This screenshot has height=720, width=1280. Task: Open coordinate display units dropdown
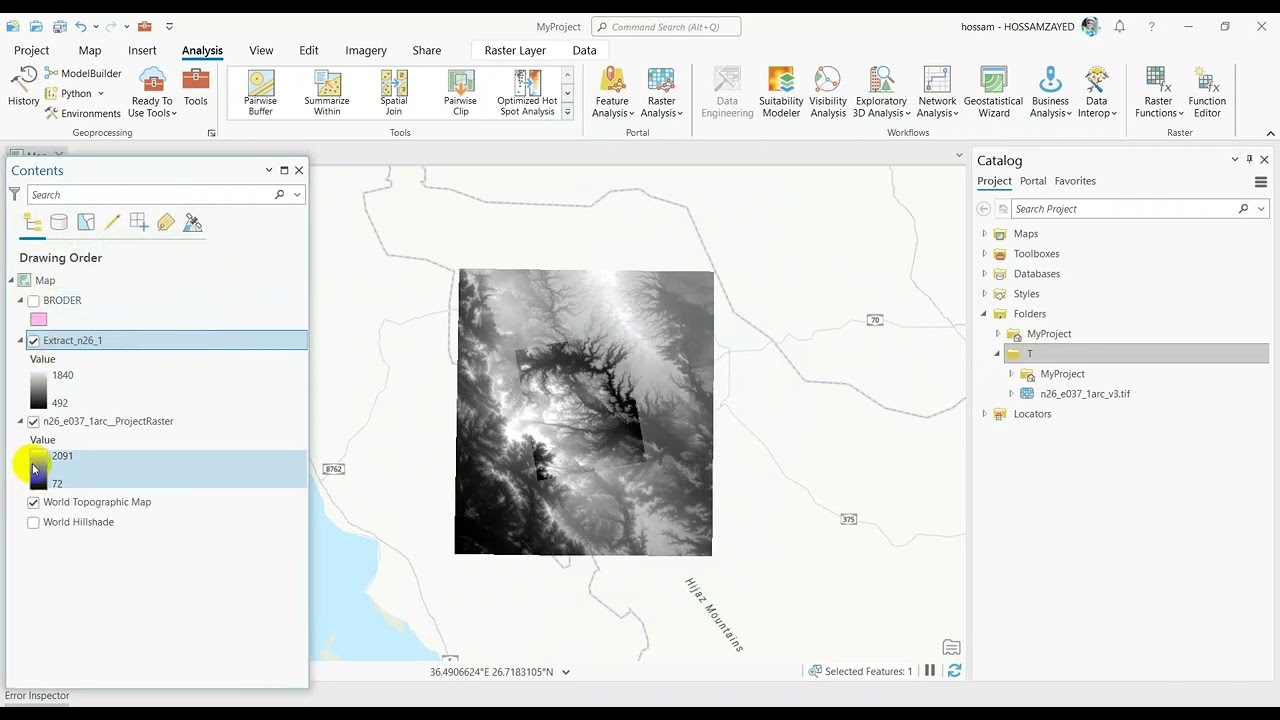tap(566, 672)
